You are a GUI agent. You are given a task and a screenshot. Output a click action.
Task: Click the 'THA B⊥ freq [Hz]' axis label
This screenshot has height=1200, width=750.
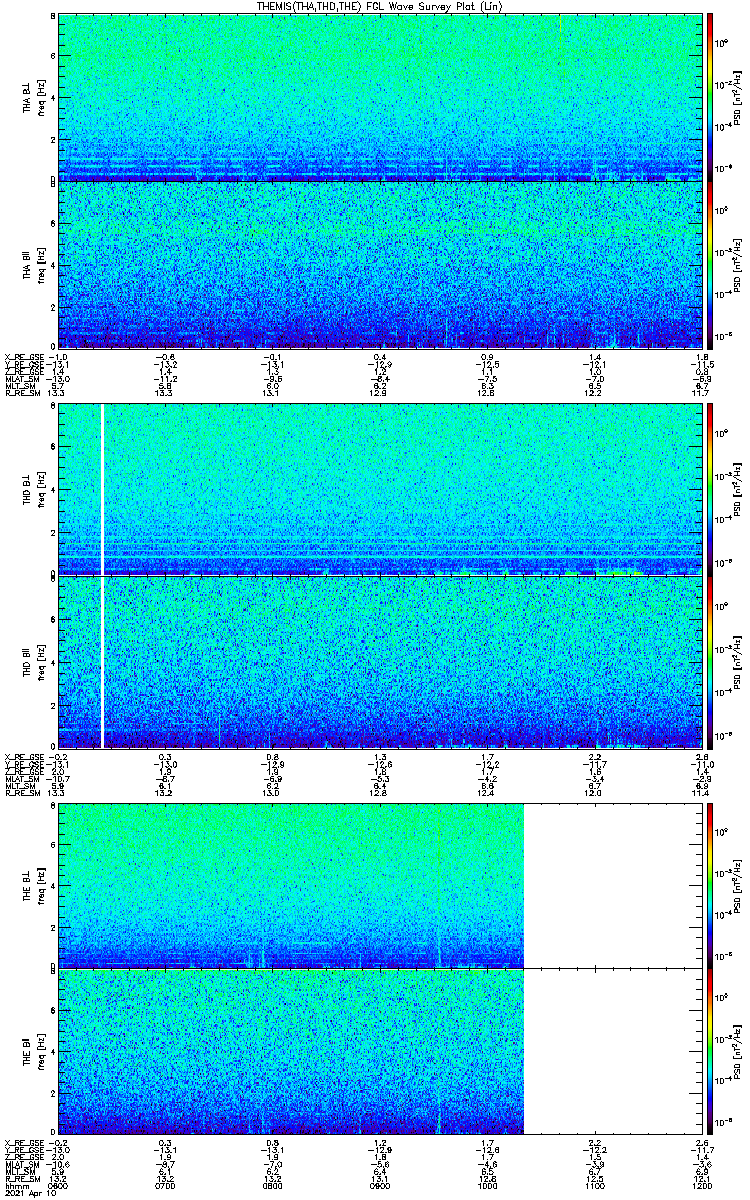[33, 97]
